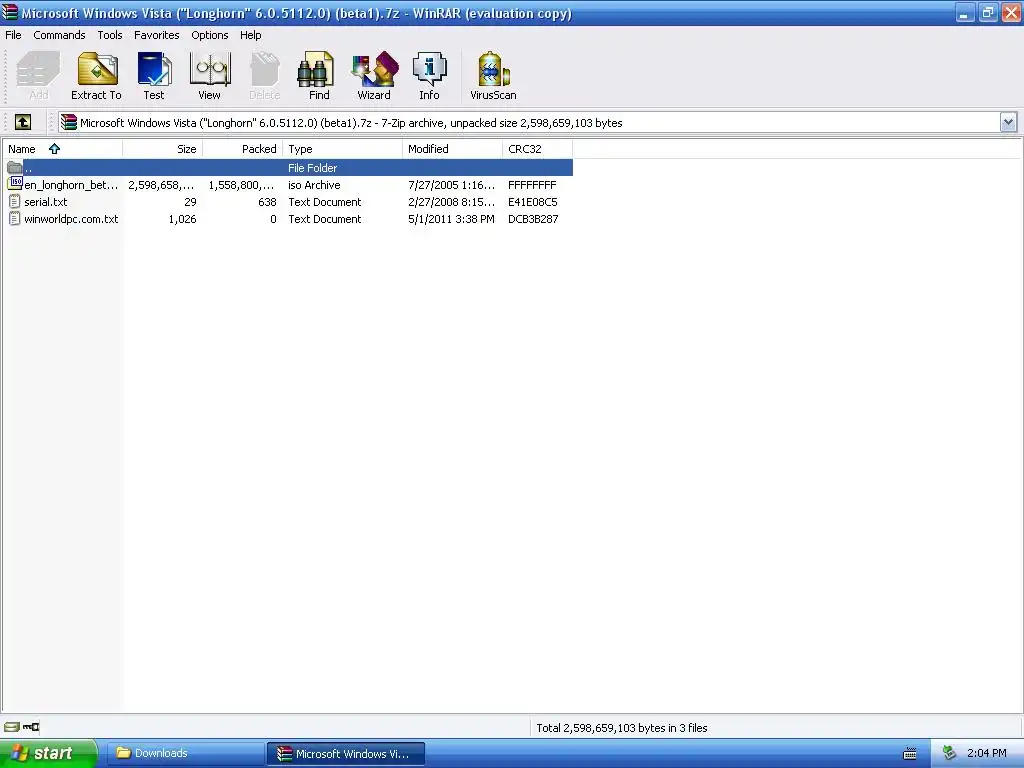
Task: Go up one folder level button
Action: [x=23, y=122]
